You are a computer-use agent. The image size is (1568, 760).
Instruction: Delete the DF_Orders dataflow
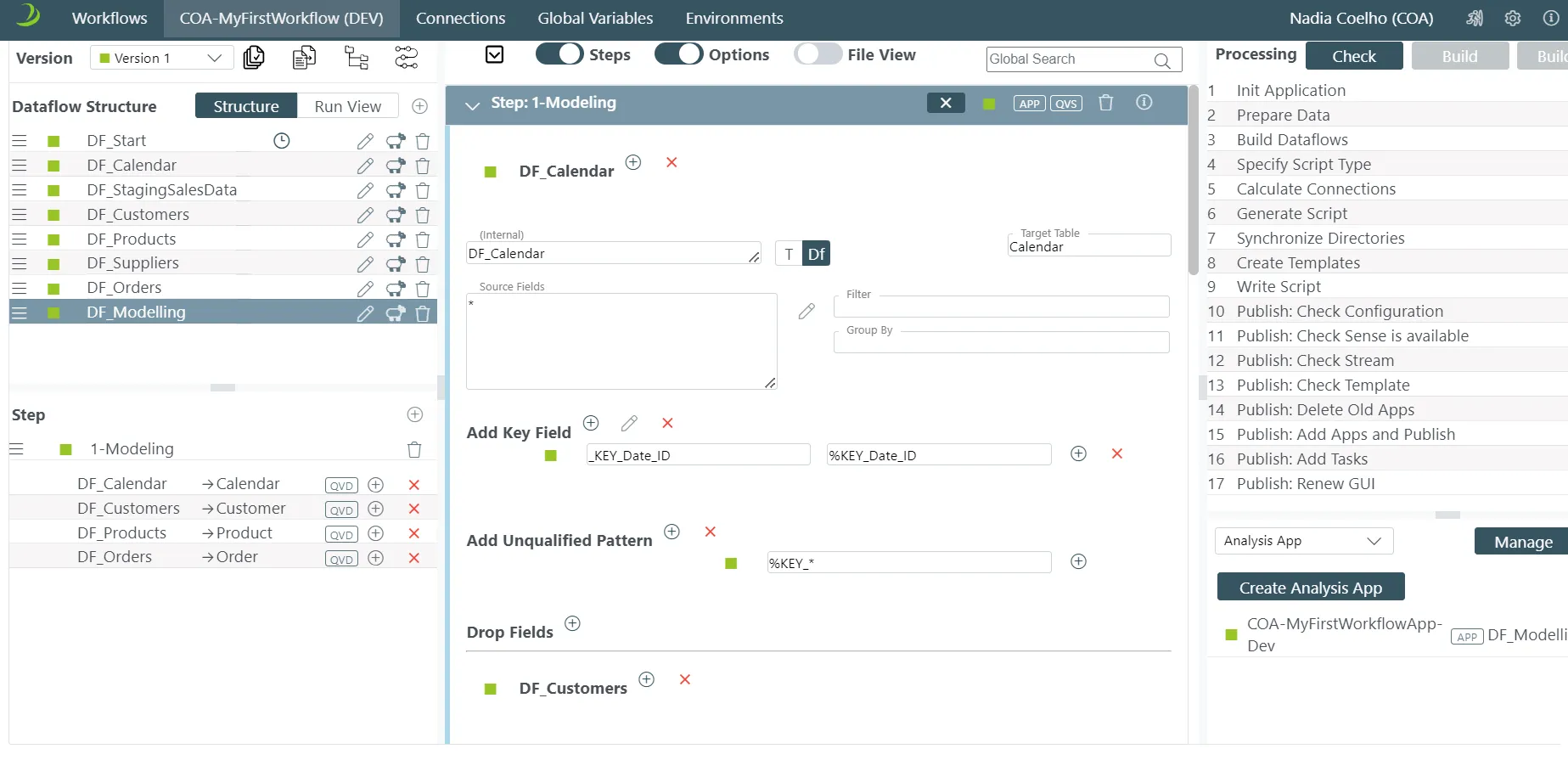pos(423,289)
